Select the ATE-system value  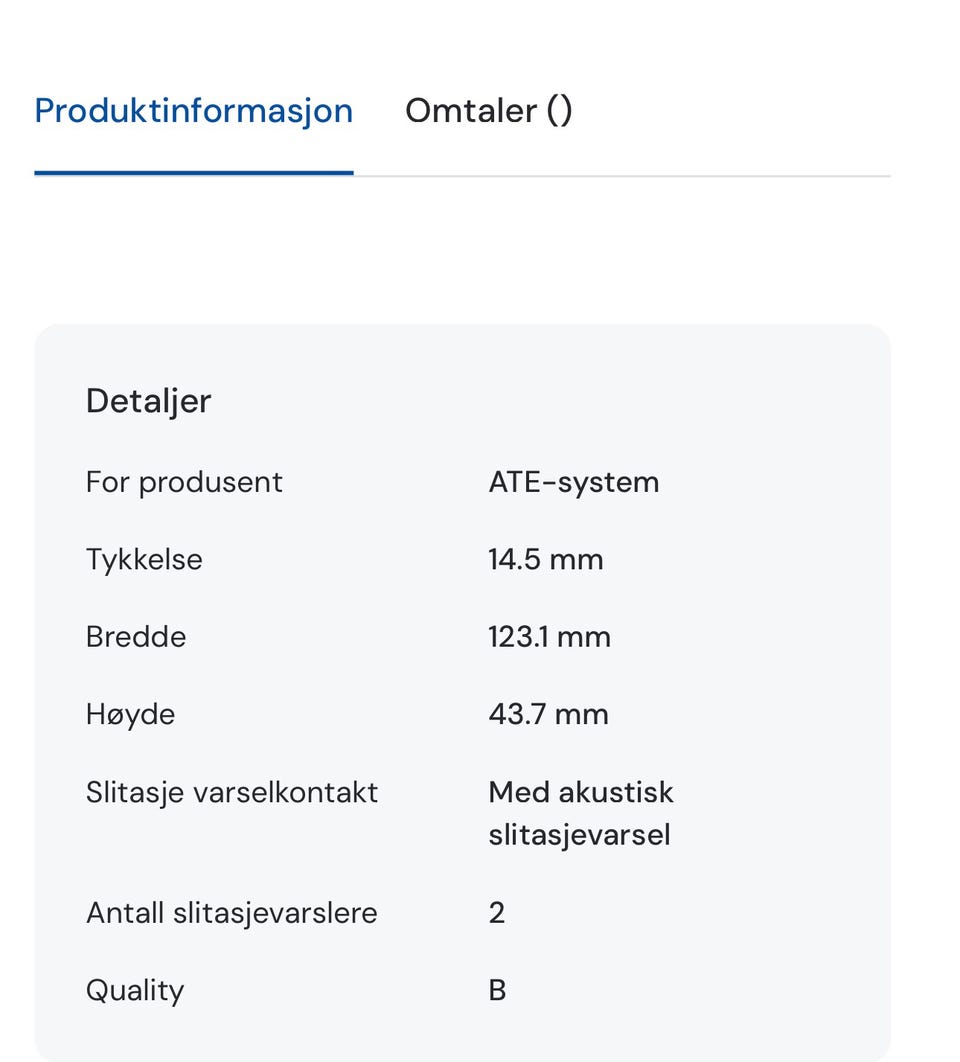click(x=574, y=482)
